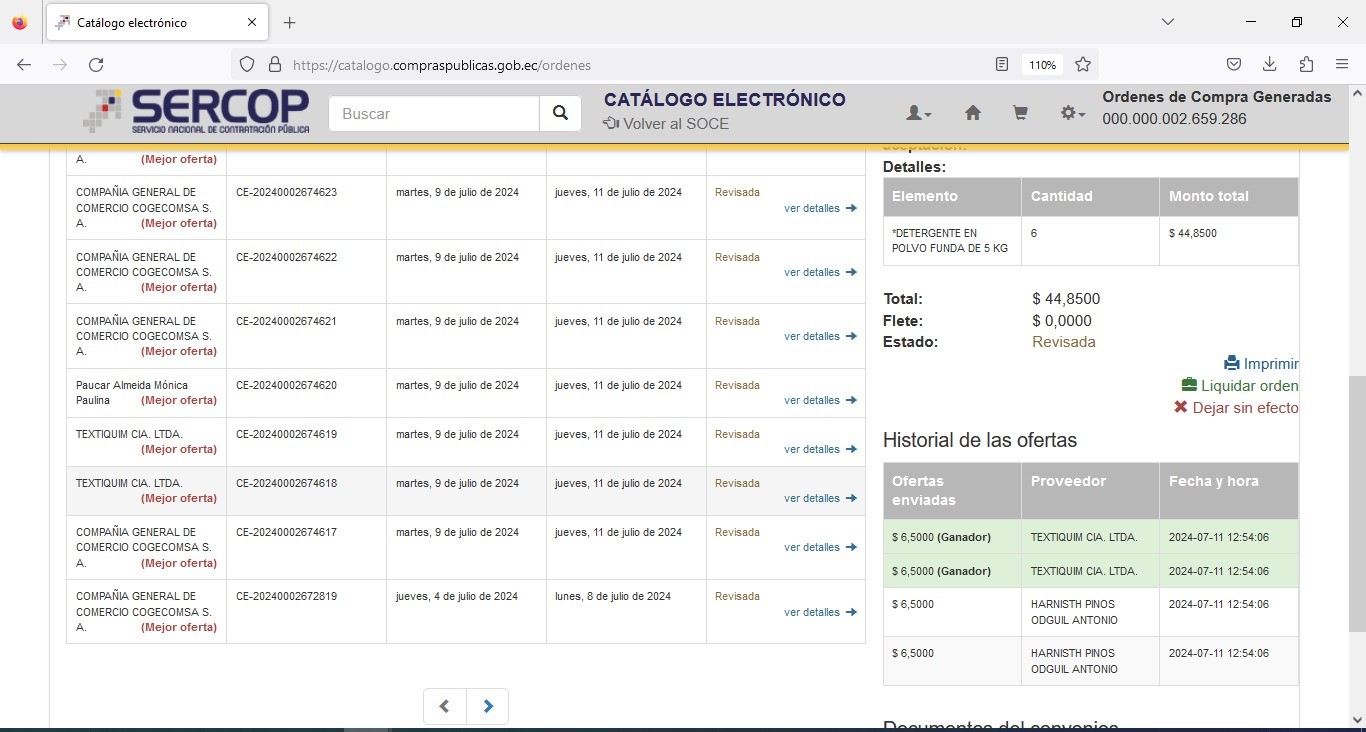Click Liquidar orden briefcase link
Image resolution: width=1366 pixels, height=732 pixels.
pyautogui.click(x=1240, y=386)
